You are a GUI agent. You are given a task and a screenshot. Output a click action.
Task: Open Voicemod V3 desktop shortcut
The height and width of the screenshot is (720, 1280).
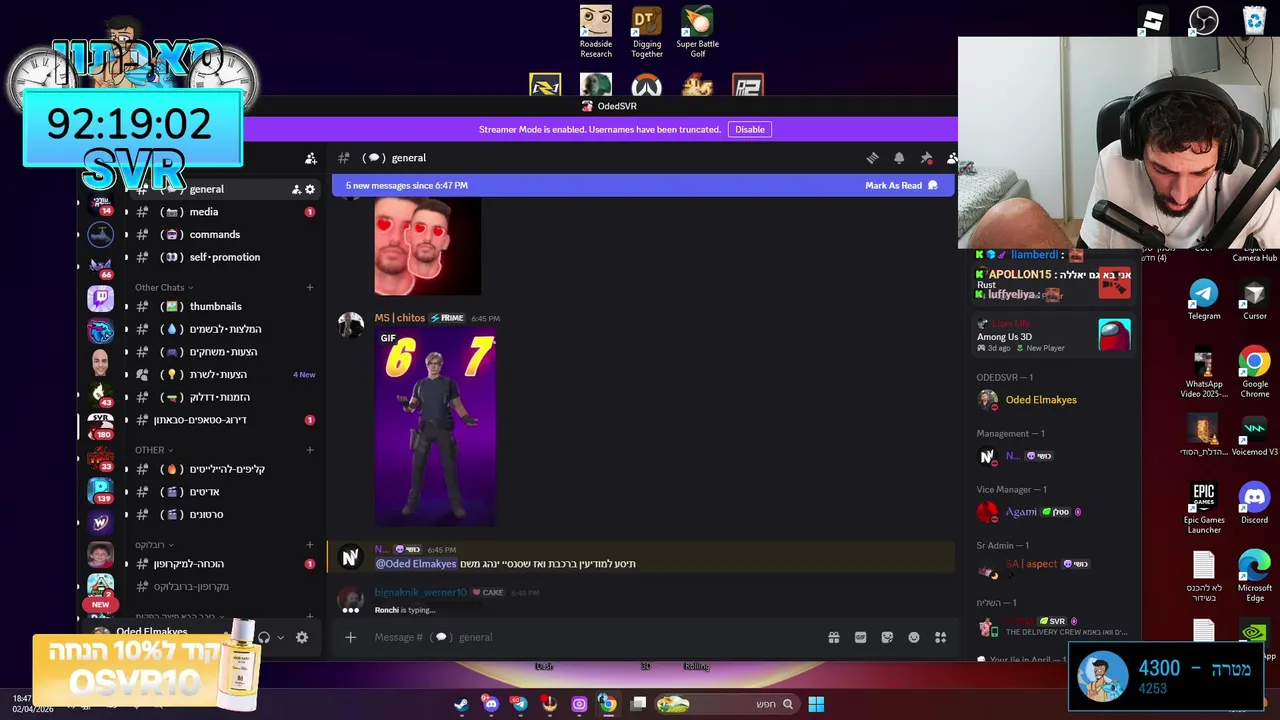click(x=1254, y=435)
